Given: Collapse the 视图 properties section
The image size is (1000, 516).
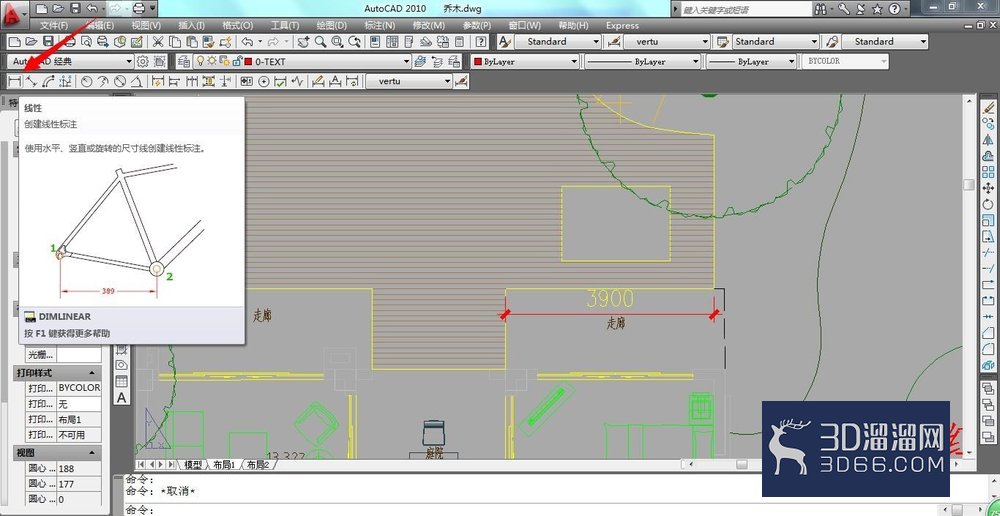Looking at the screenshot, I should [92, 452].
